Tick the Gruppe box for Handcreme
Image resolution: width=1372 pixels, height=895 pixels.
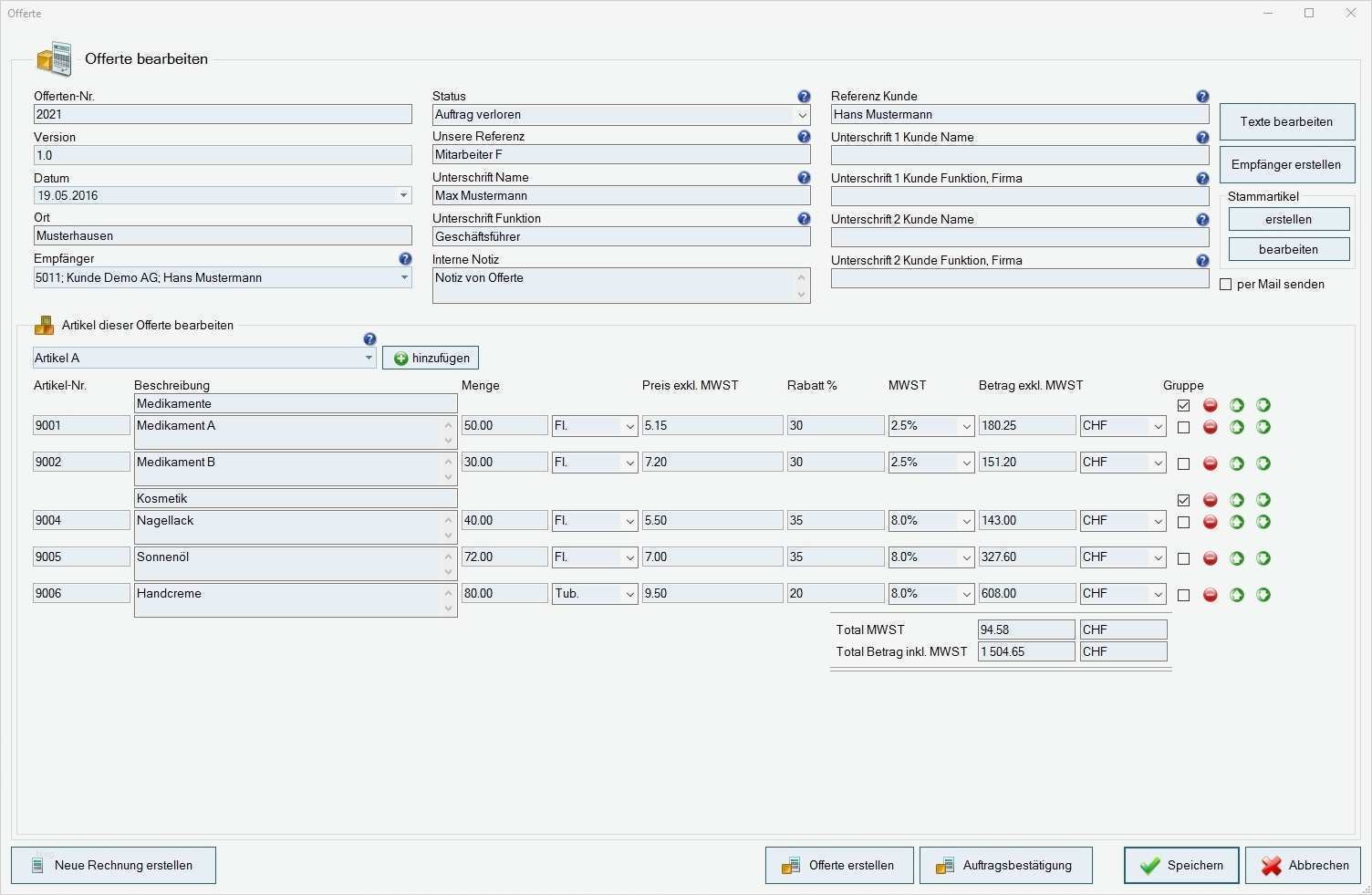click(x=1183, y=595)
